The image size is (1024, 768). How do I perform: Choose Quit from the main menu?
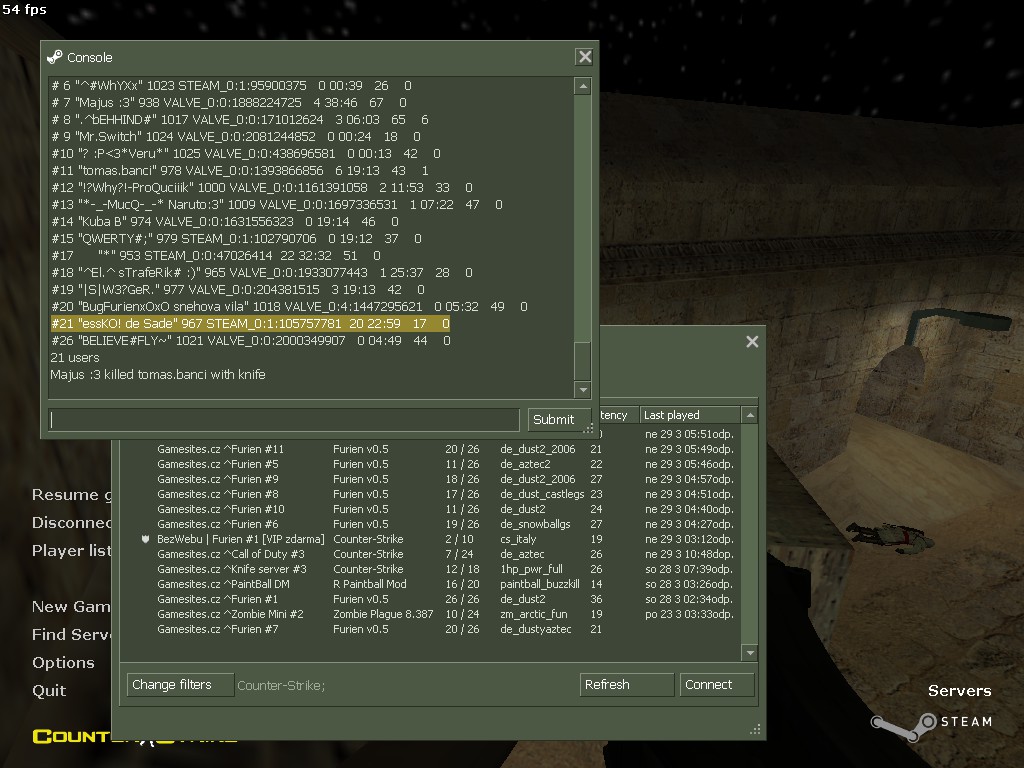(49, 691)
